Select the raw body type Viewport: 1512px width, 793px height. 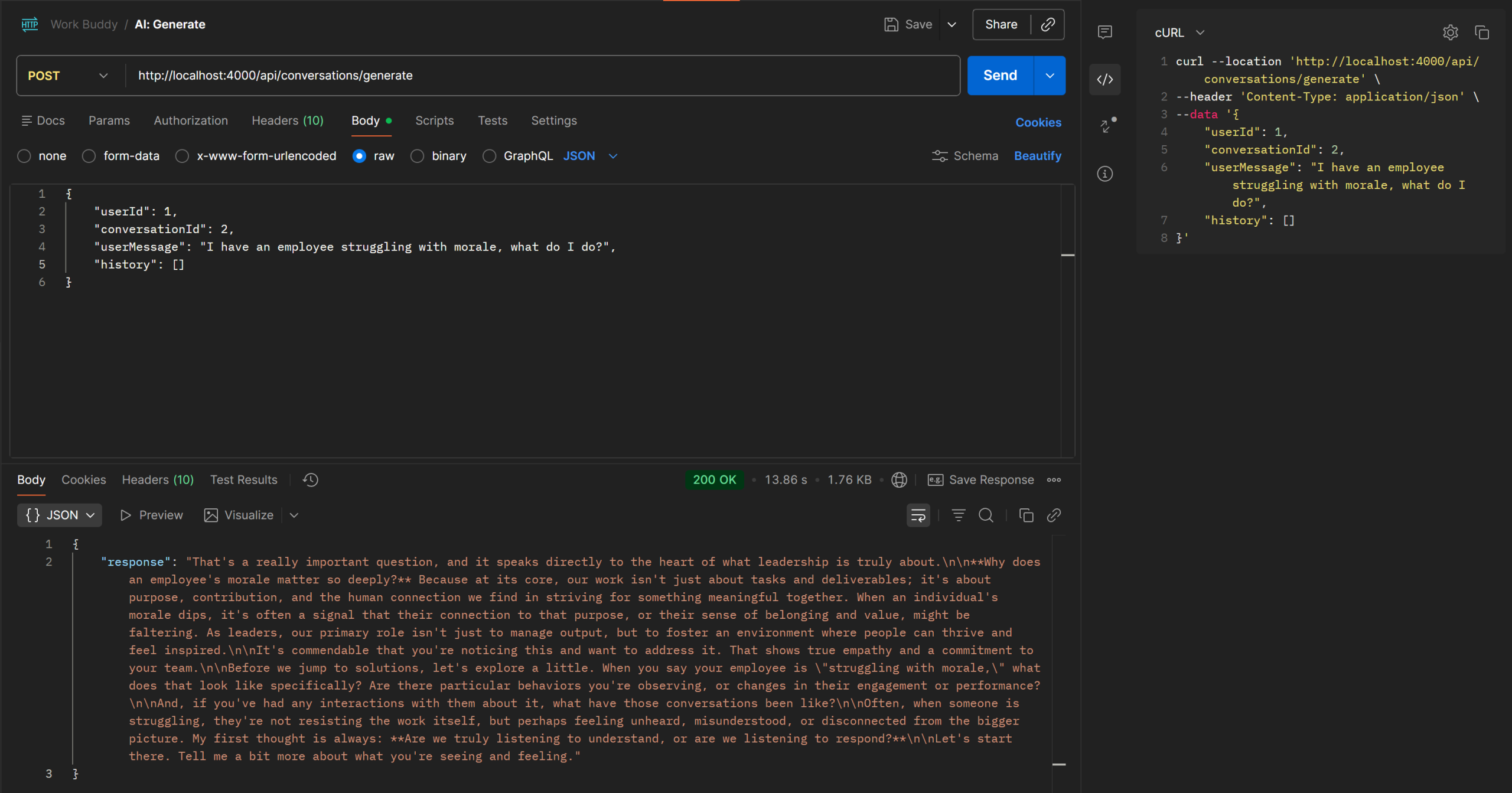pyautogui.click(x=359, y=156)
